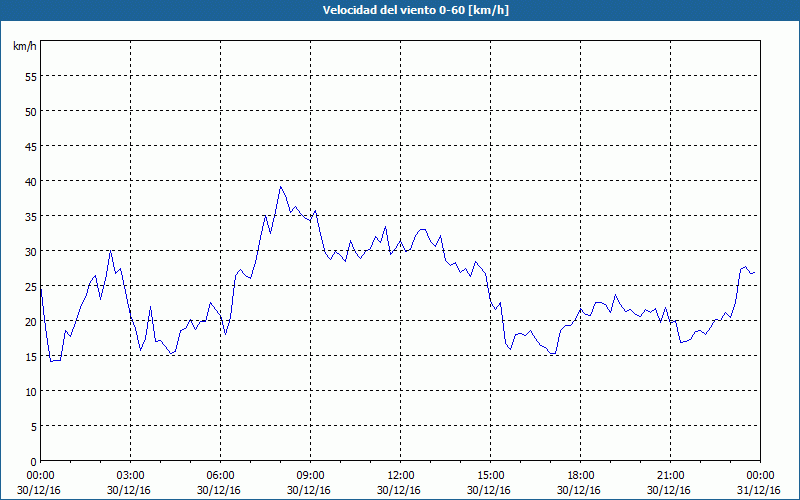Click the 21:00 time label
The width and height of the screenshot is (800, 500).
pyautogui.click(x=670, y=476)
